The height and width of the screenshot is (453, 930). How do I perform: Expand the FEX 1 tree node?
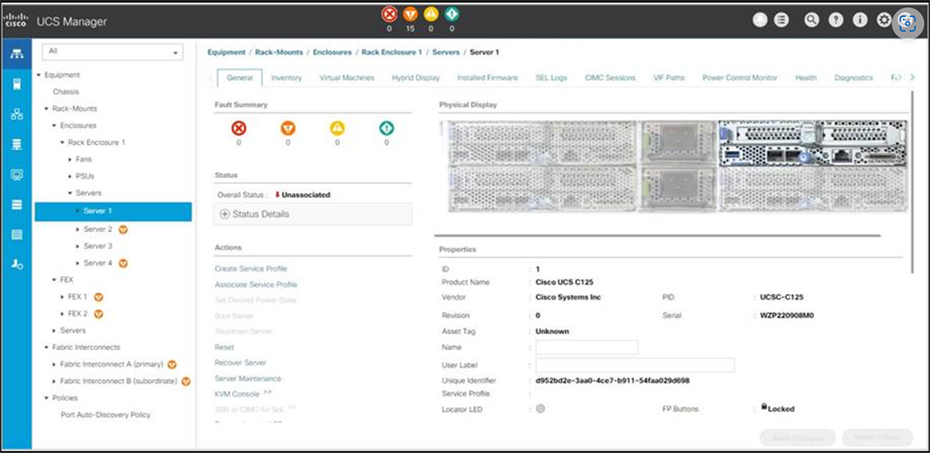(62, 297)
